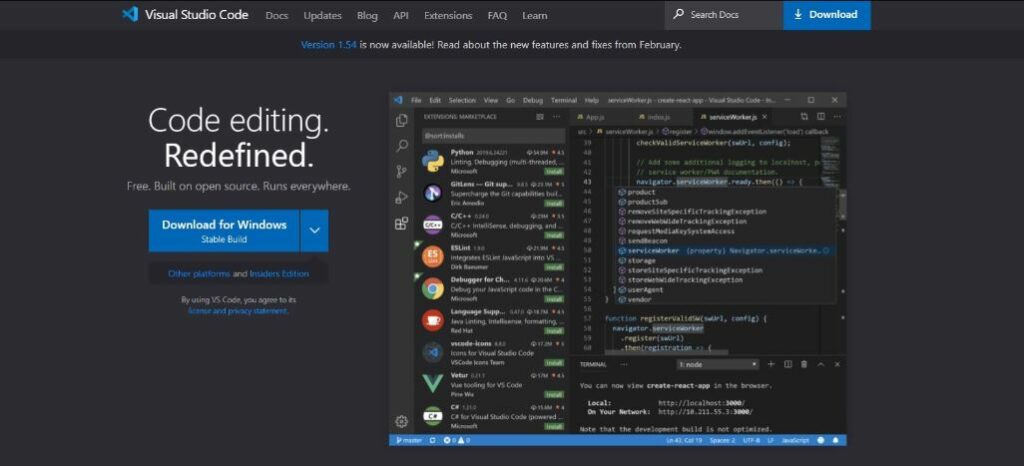Install the Python extension
1024x466 pixels.
coord(554,171)
